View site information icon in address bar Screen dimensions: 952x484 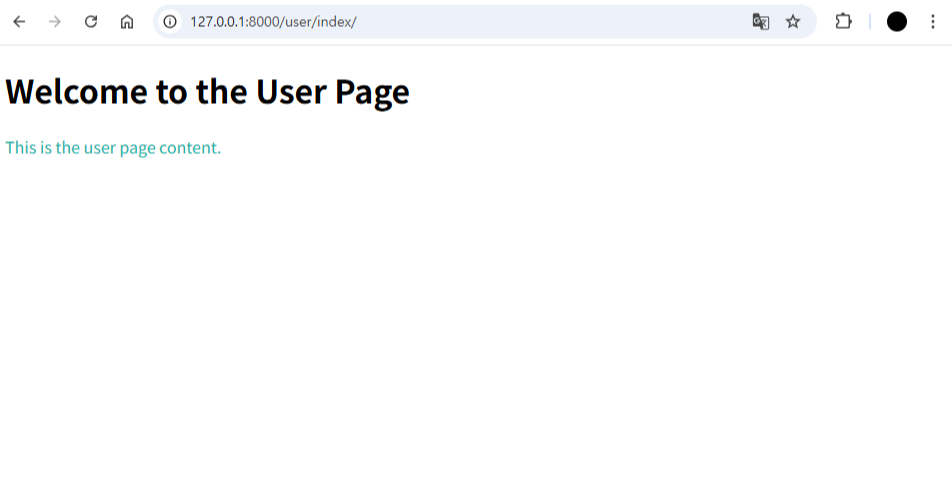[x=170, y=22]
